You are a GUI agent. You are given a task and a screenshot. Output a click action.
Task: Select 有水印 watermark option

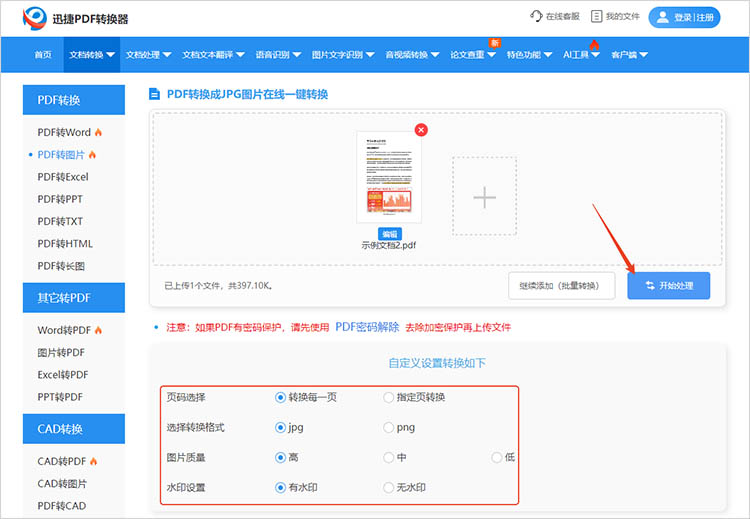280,487
